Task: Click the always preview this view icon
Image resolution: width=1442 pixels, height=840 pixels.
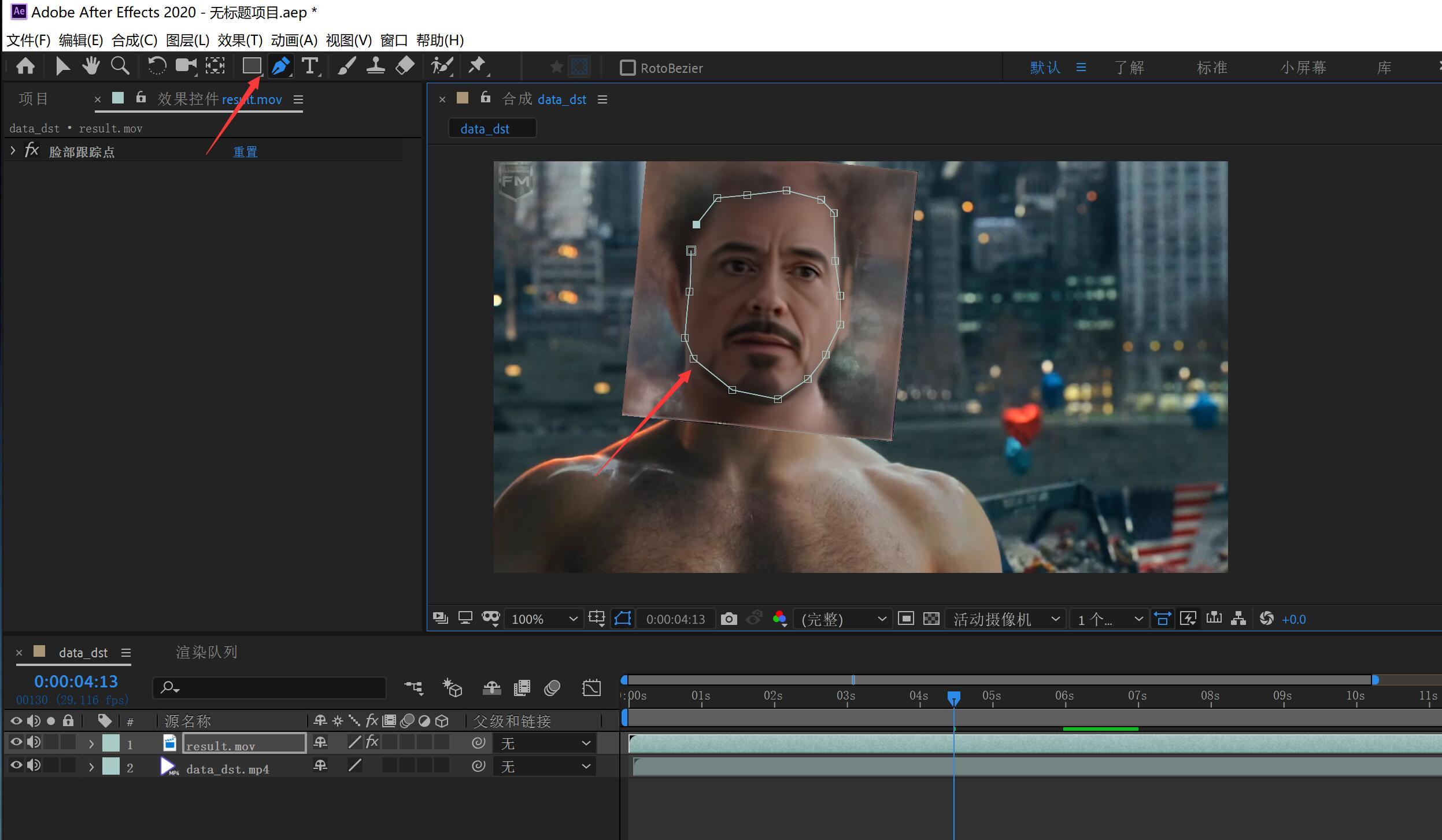Action: 440,619
